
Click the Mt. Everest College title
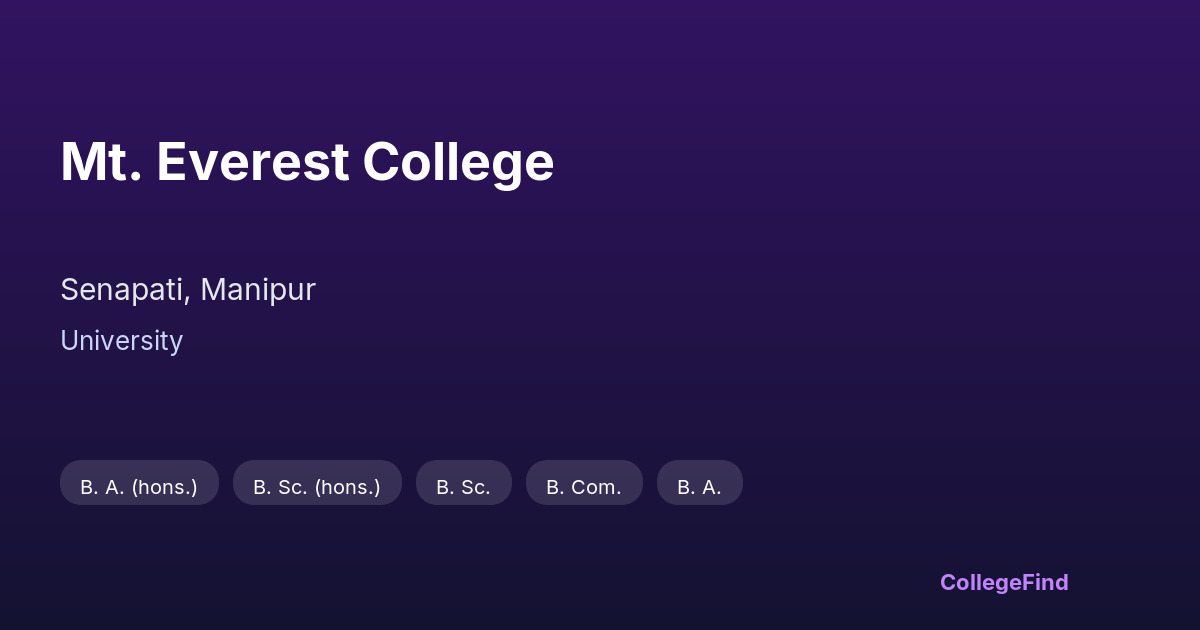pos(307,162)
